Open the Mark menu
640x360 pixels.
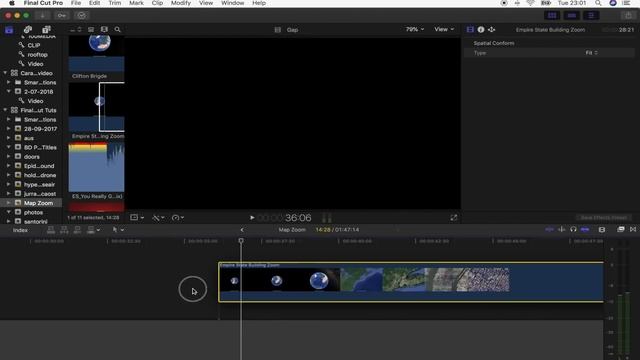136,3
